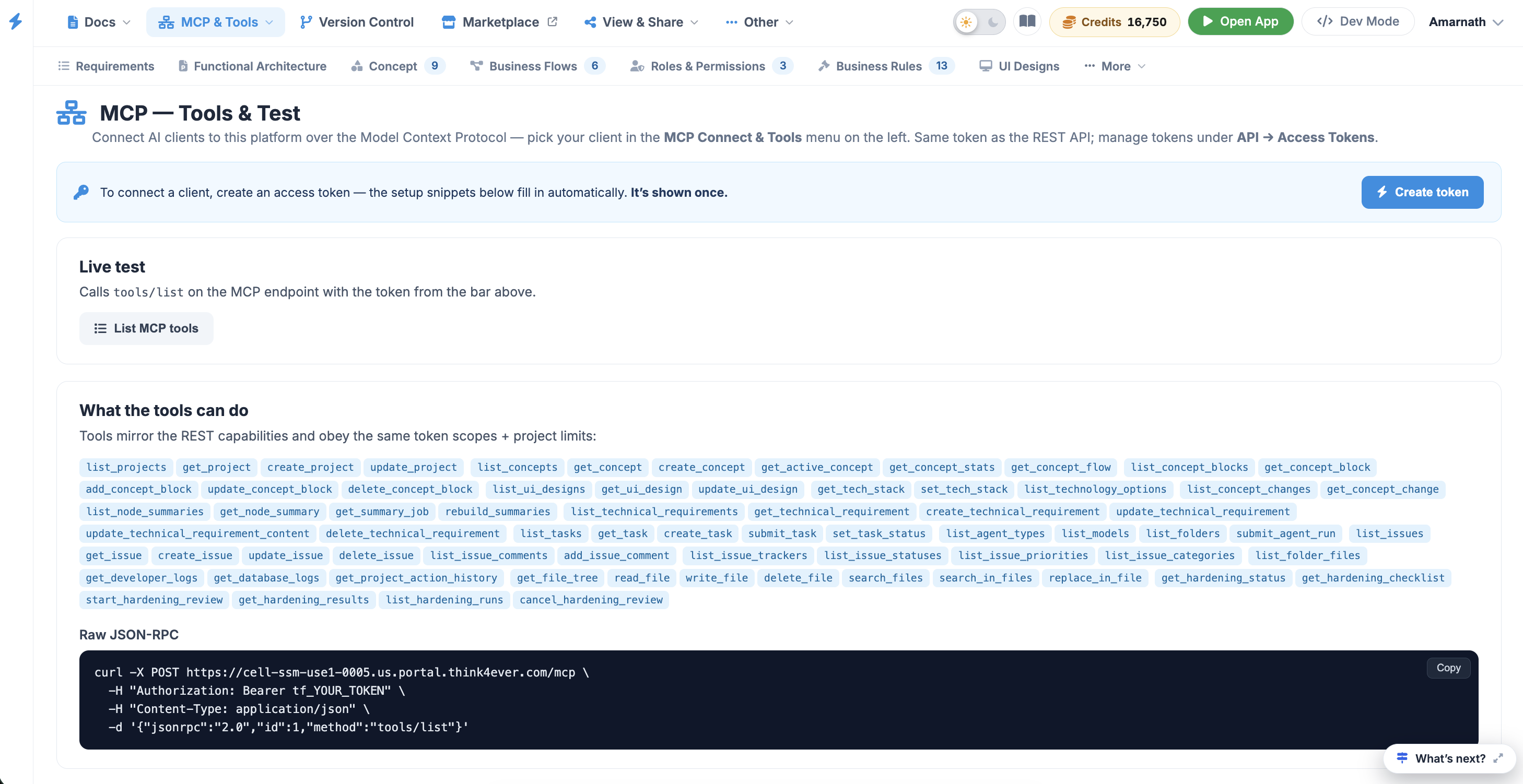Click the Create token button
The image size is (1523, 784).
(x=1422, y=192)
